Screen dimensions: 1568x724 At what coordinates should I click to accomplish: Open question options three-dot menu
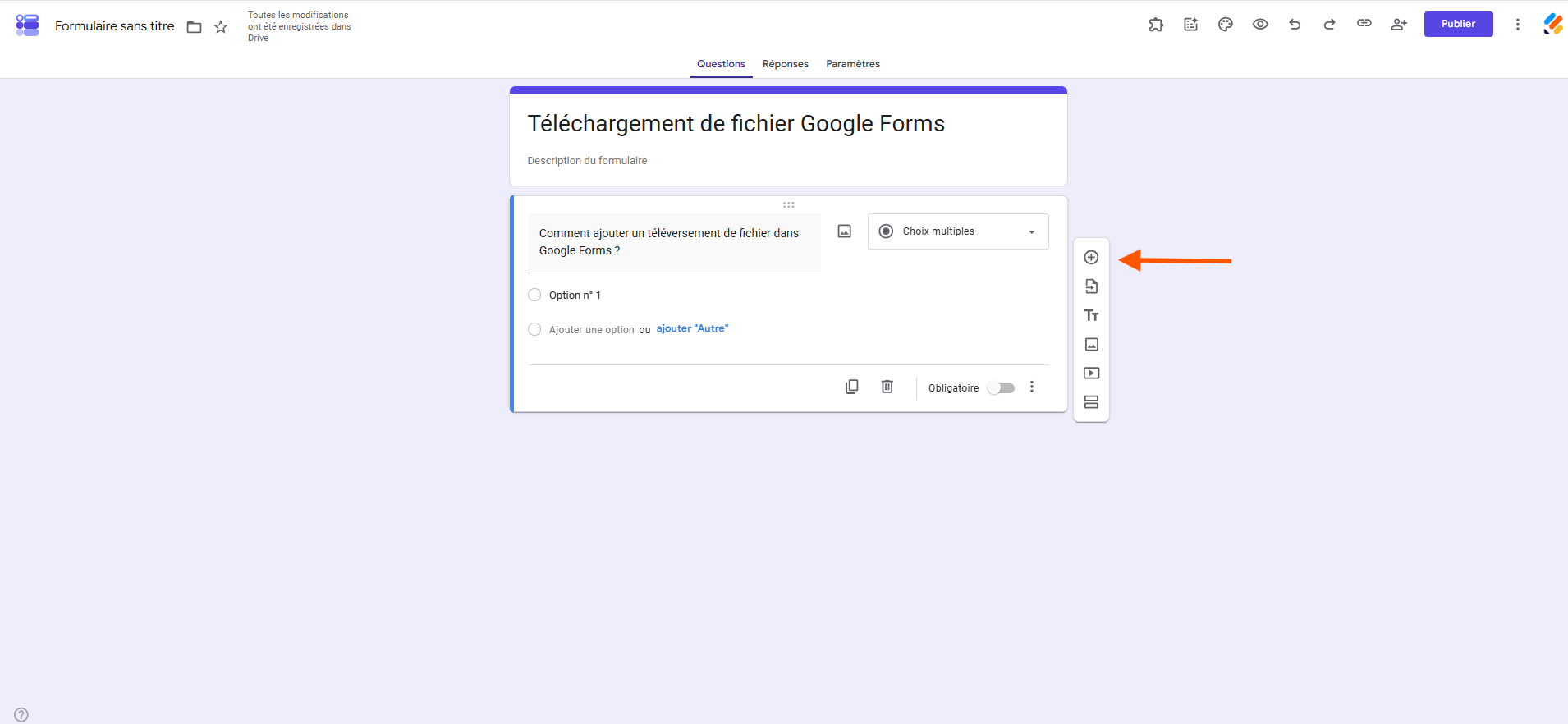coord(1032,387)
